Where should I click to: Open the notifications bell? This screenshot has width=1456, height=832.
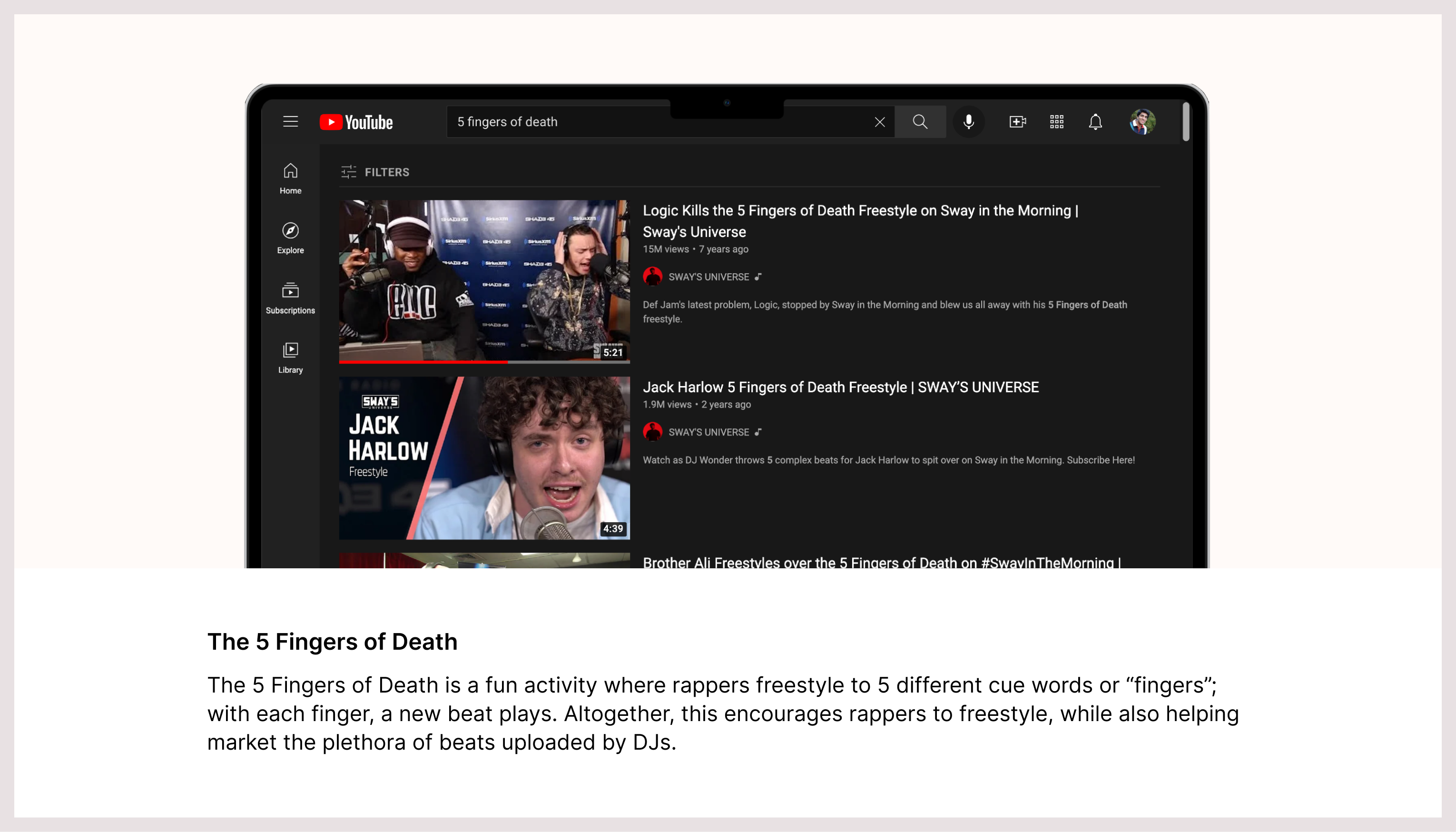pyautogui.click(x=1095, y=122)
